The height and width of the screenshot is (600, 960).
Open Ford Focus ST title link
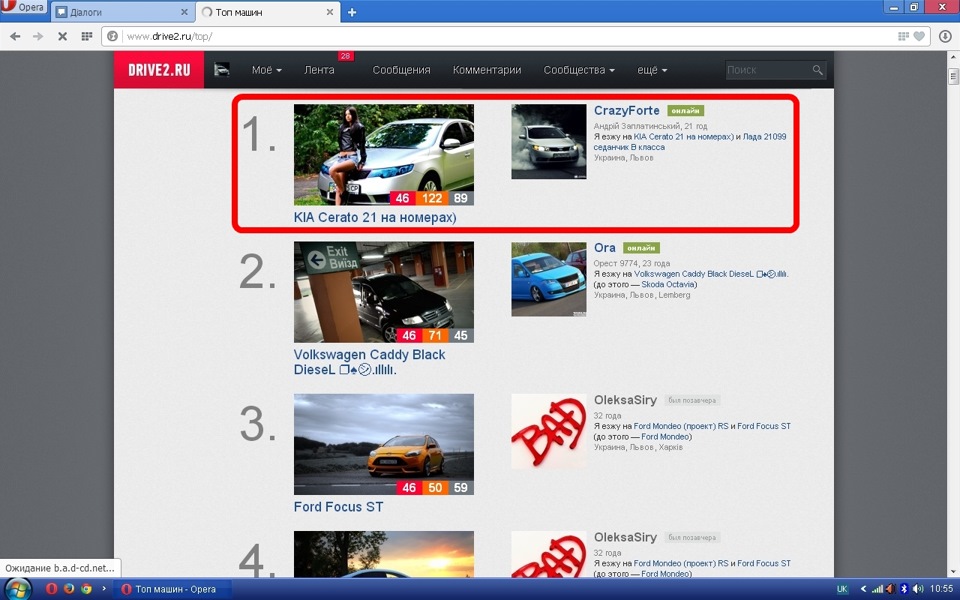338,507
